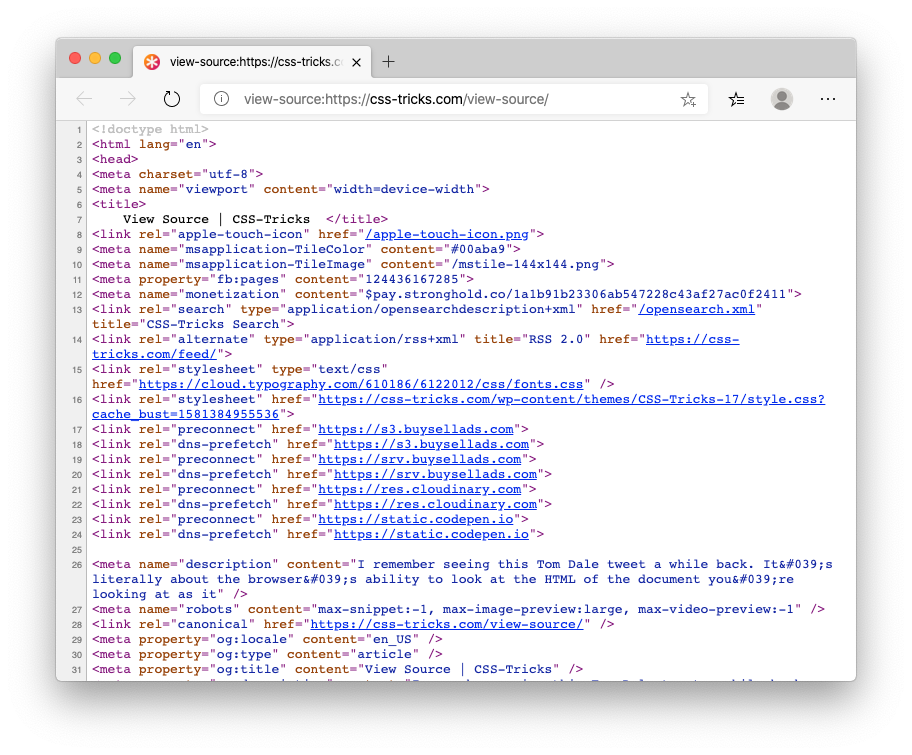The height and width of the screenshot is (755, 912).
Task: Add this page to favorites star
Action: [688, 99]
